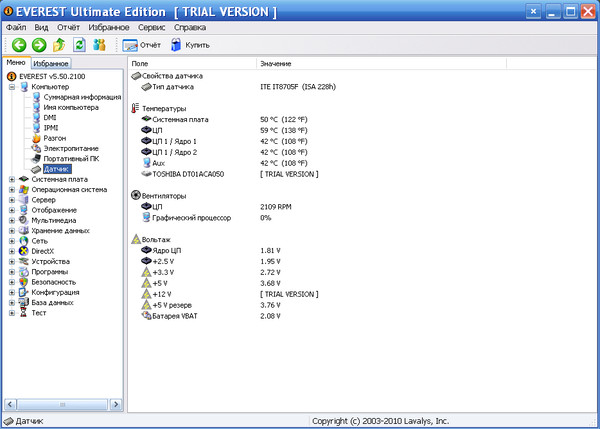Click tree panel scroll right arrow

tap(116, 404)
